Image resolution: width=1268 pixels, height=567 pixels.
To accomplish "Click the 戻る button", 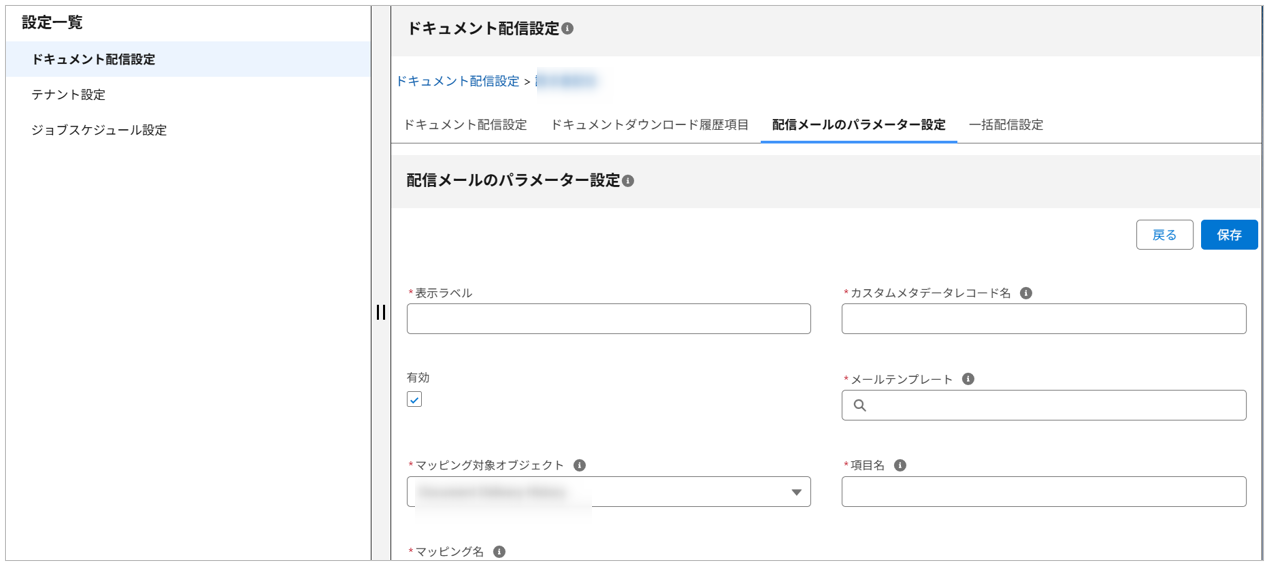I will [1164, 235].
